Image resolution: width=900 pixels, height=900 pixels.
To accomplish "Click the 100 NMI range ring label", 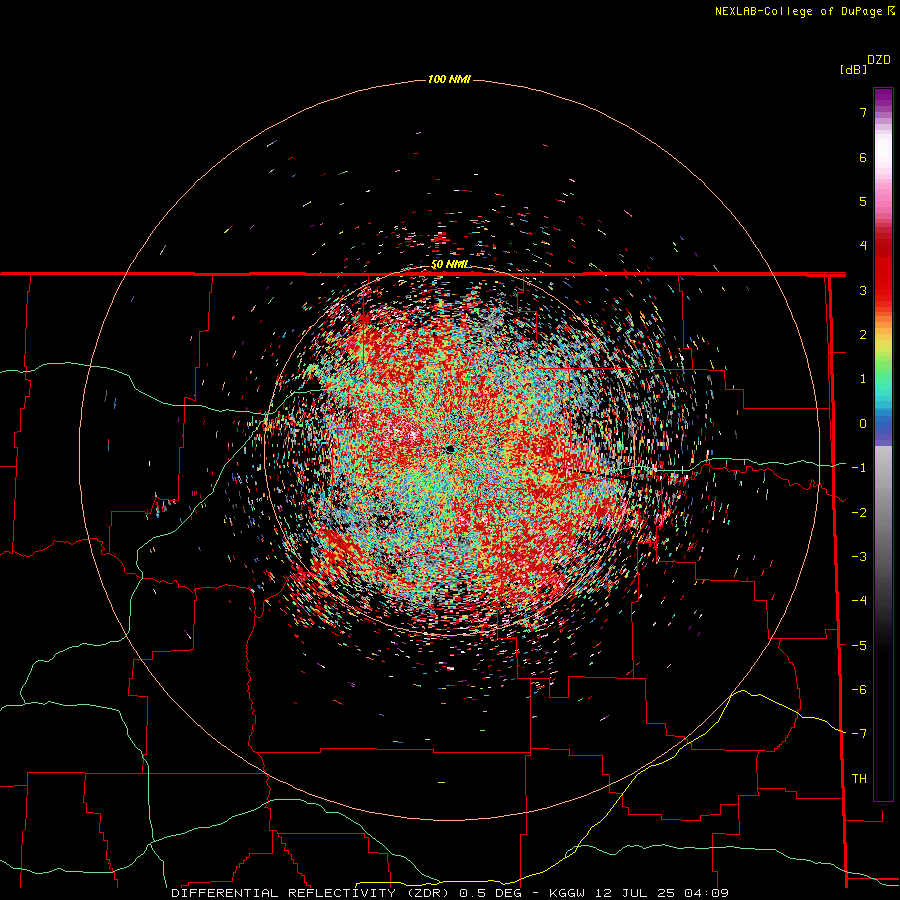I will [x=449, y=79].
